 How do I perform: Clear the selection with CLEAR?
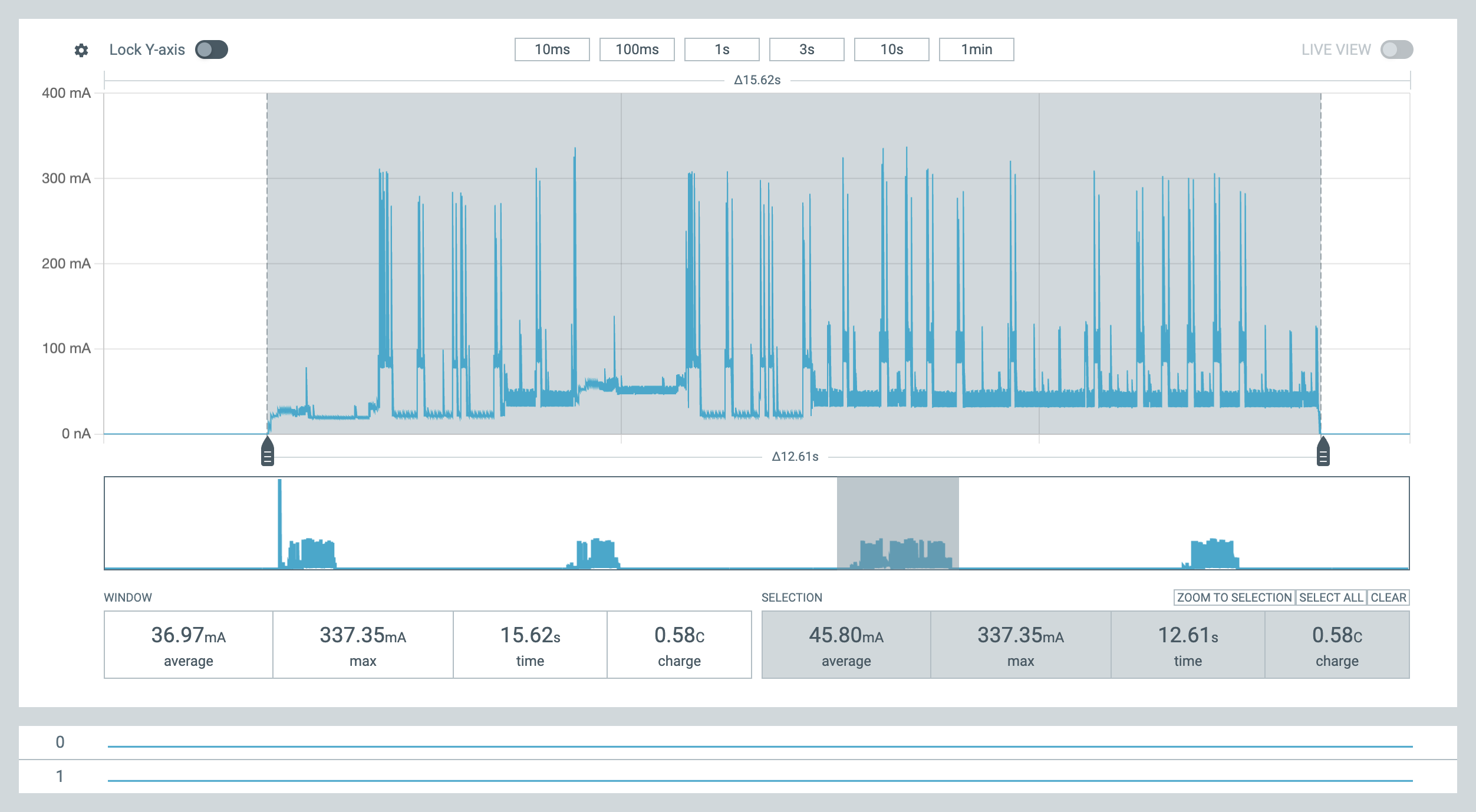coord(1388,598)
